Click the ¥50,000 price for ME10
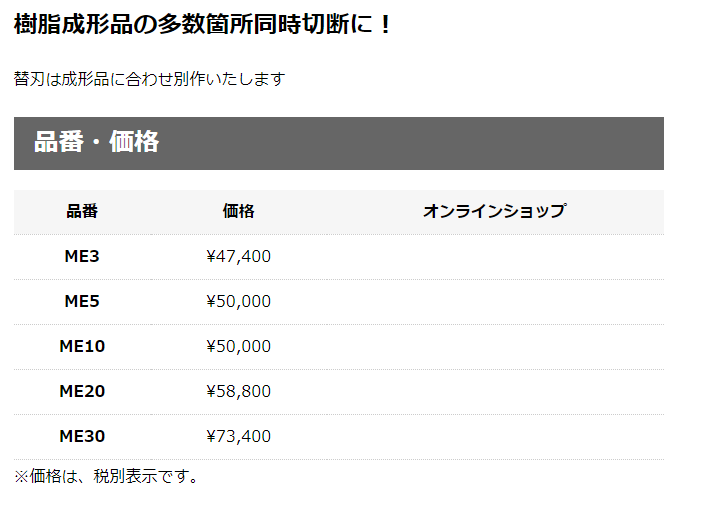 239,346
